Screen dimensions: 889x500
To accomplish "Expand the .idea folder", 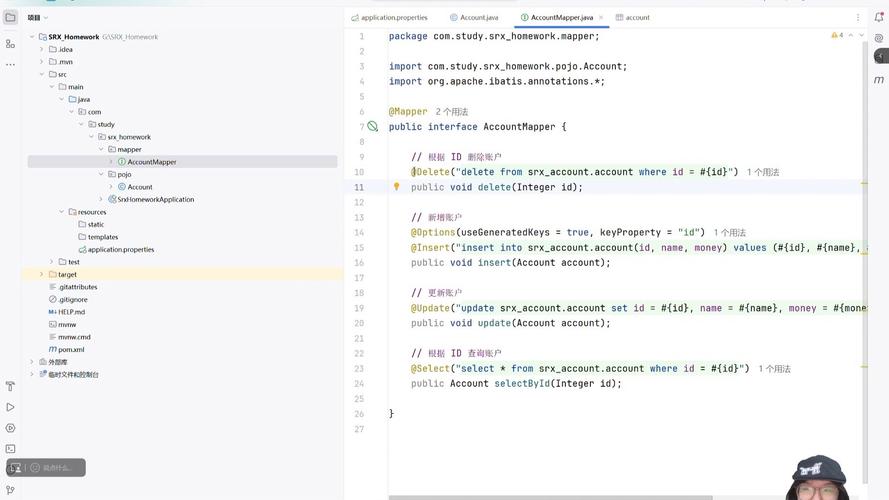I will point(41,49).
